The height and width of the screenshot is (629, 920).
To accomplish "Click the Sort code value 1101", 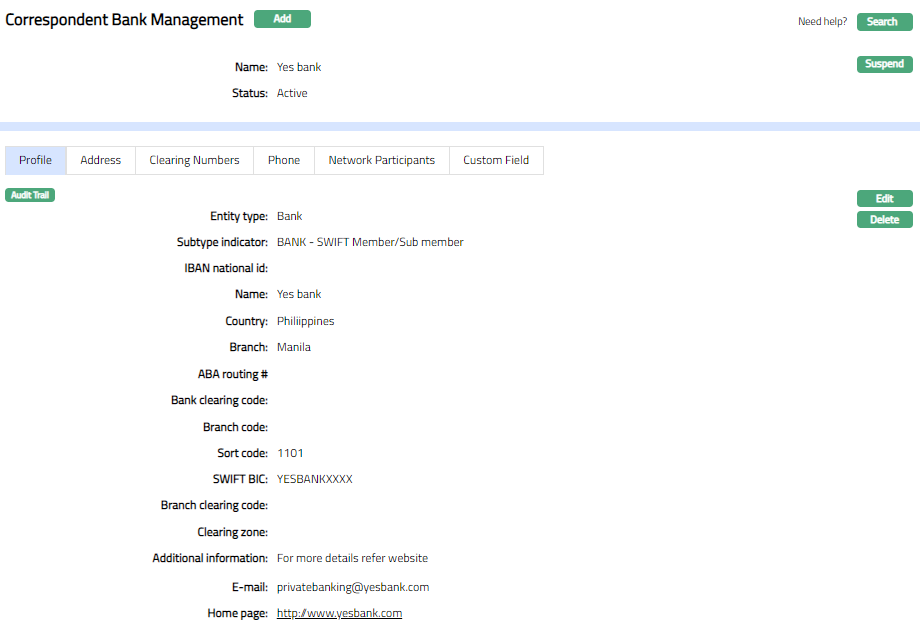I will coord(290,454).
